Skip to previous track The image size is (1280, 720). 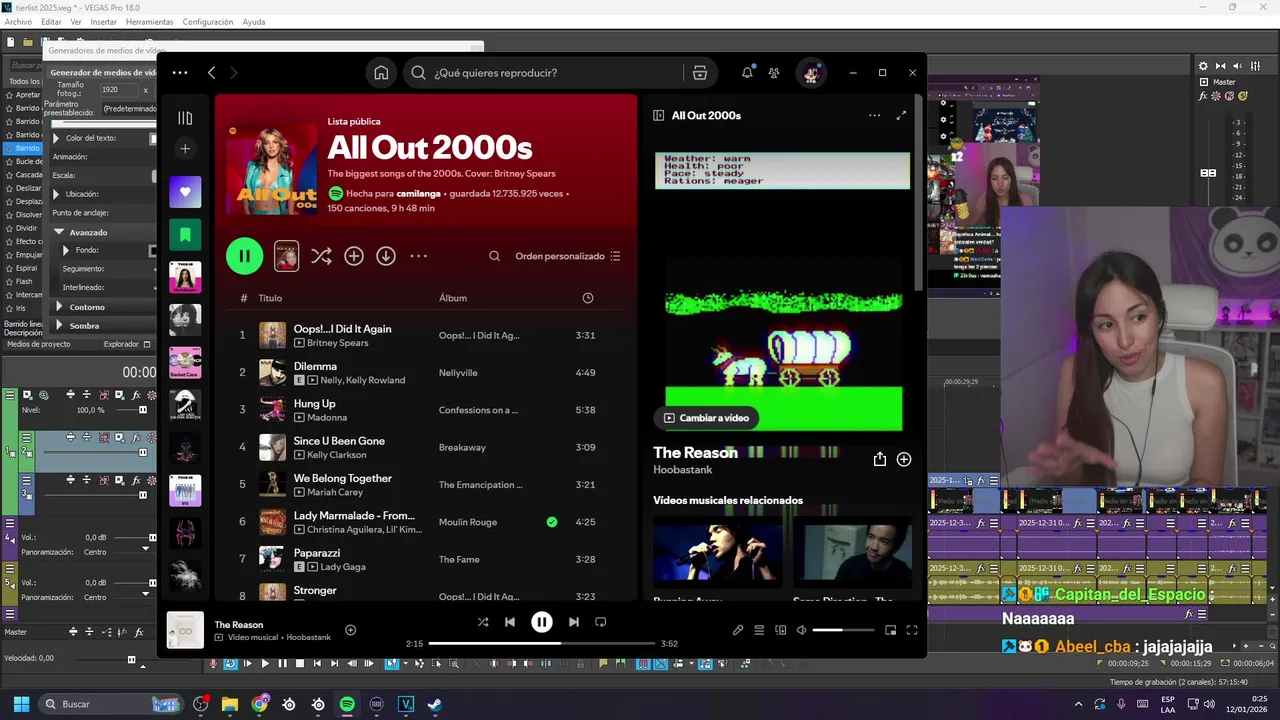click(x=510, y=622)
